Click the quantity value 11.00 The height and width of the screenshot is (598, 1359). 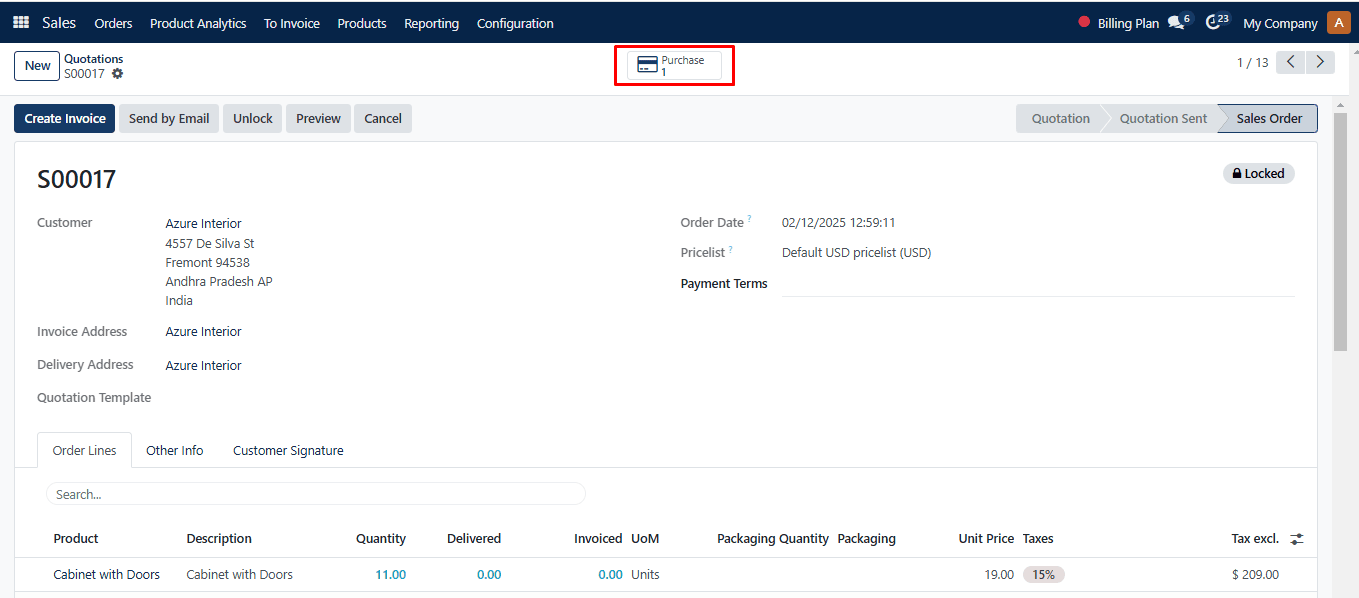tap(391, 575)
